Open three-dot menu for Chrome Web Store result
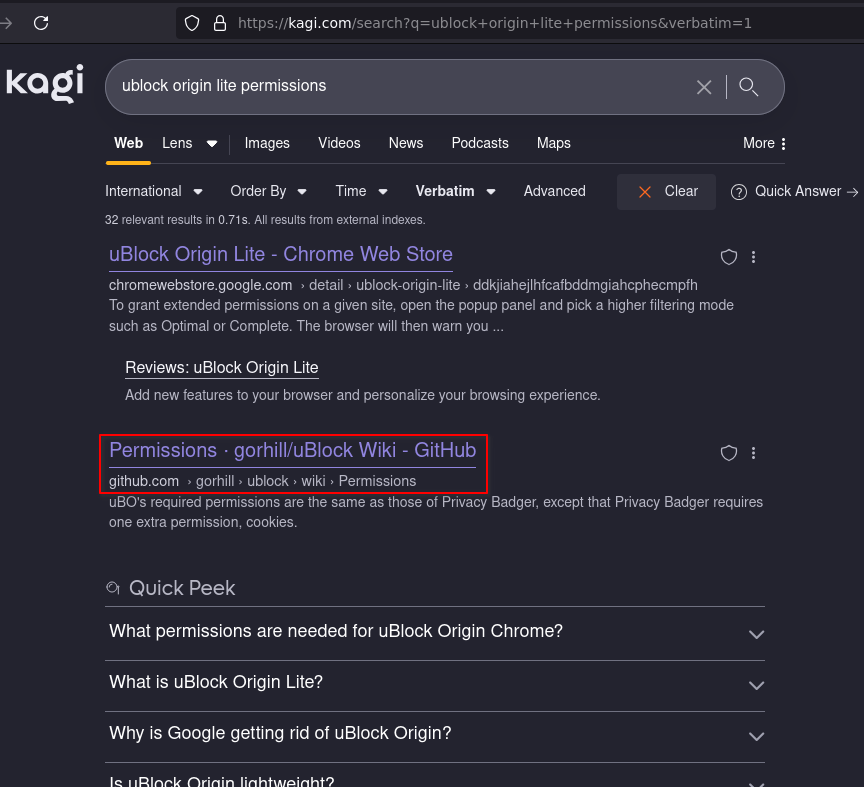Screen dimensions: 864x787 click(x=754, y=257)
